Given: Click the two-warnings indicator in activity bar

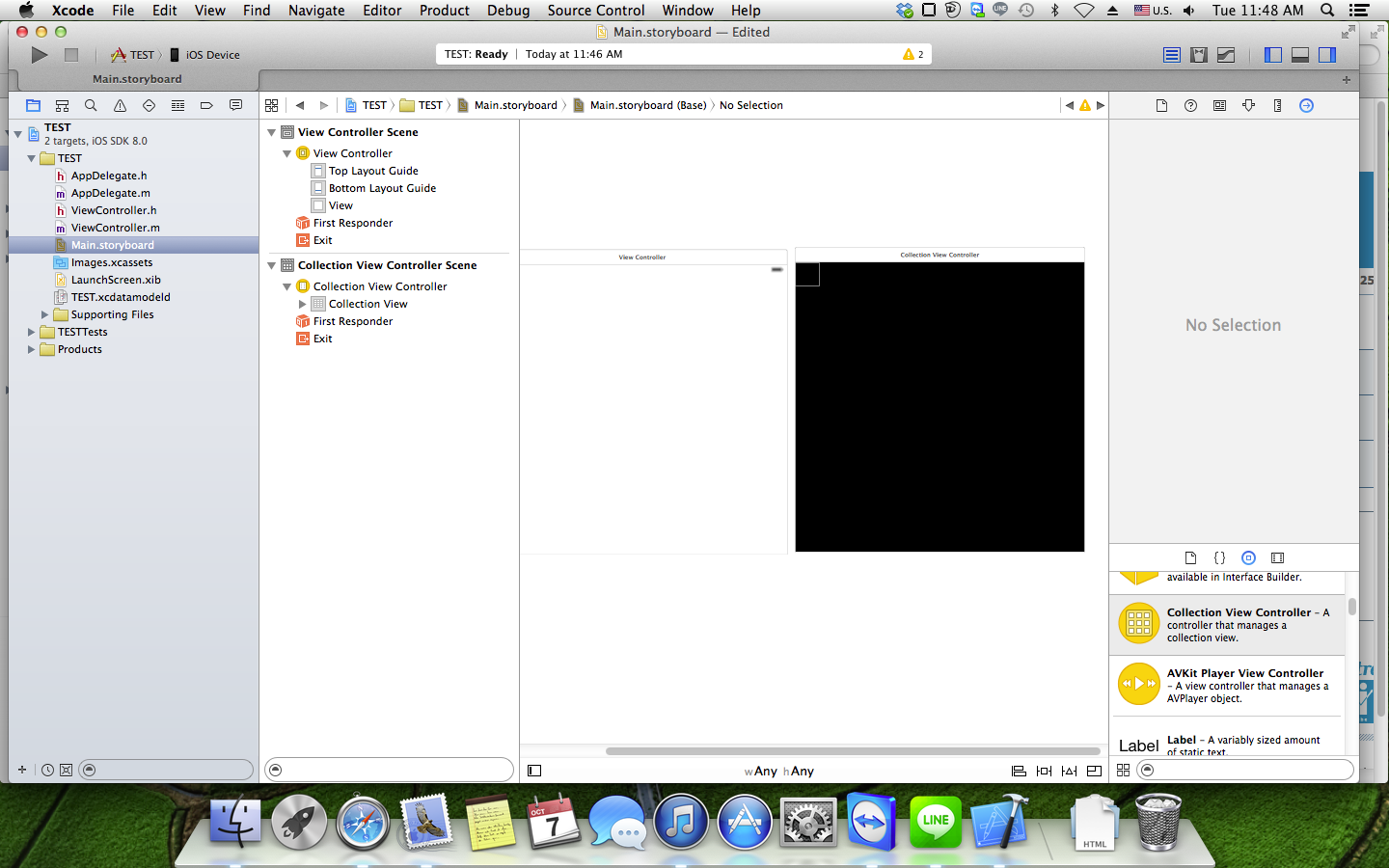Looking at the screenshot, I should pyautogui.click(x=913, y=54).
